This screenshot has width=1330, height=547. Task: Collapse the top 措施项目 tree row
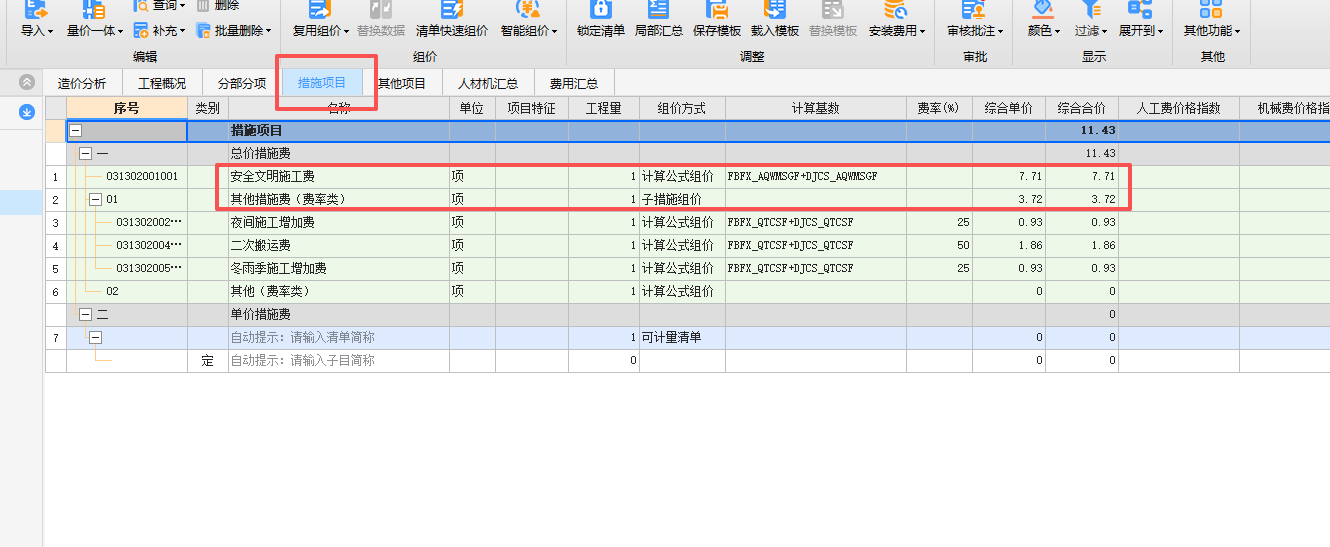click(76, 131)
